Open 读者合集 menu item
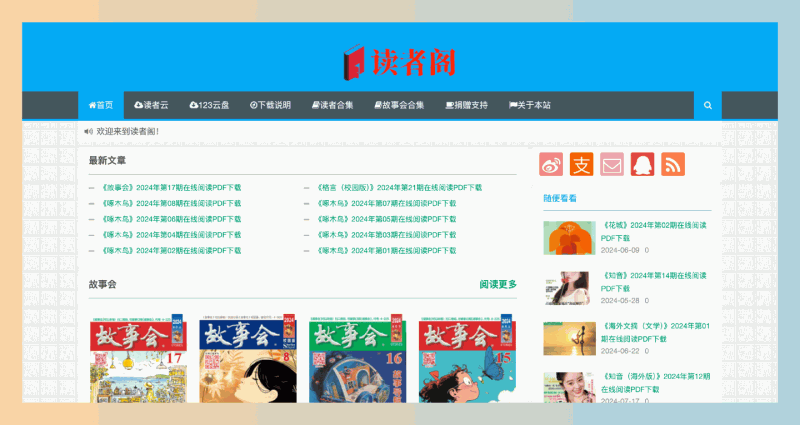The image size is (800, 425). coord(333,105)
